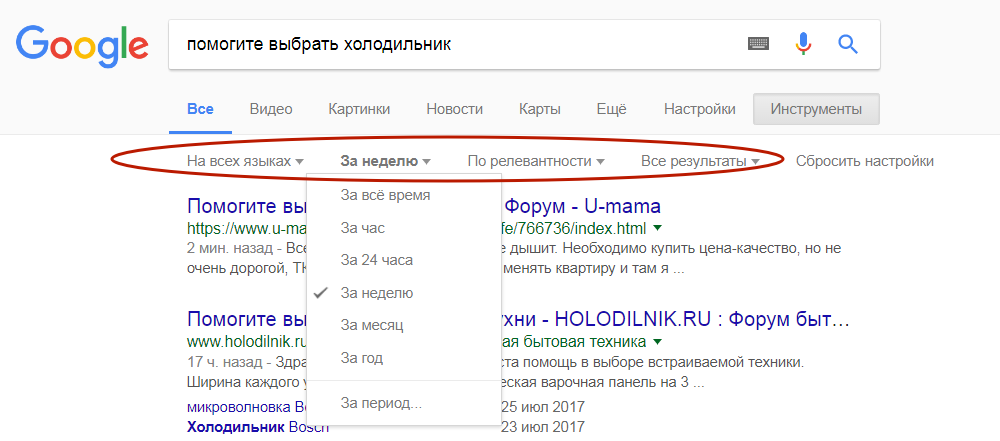
Task: Switch to the Все tab
Action: [x=200, y=109]
